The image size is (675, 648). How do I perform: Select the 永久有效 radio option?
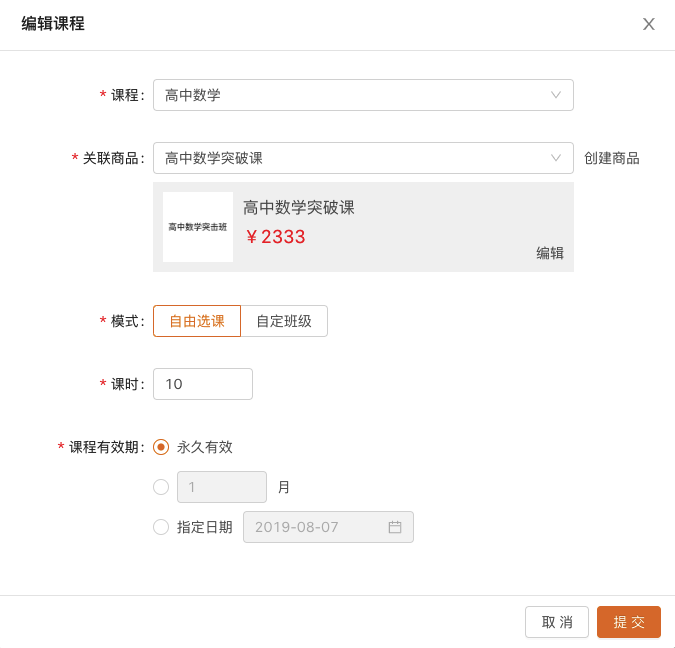coord(161,447)
